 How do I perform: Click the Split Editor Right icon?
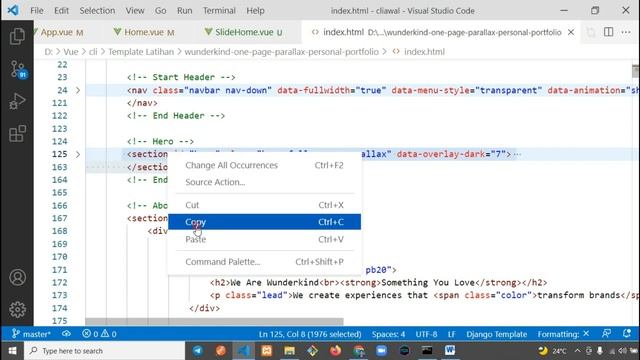[608, 32]
